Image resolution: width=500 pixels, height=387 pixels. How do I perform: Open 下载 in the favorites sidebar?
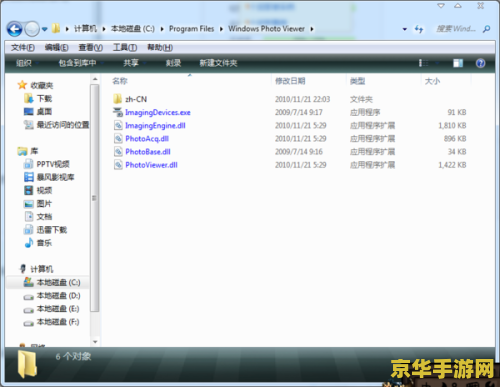coord(44,99)
